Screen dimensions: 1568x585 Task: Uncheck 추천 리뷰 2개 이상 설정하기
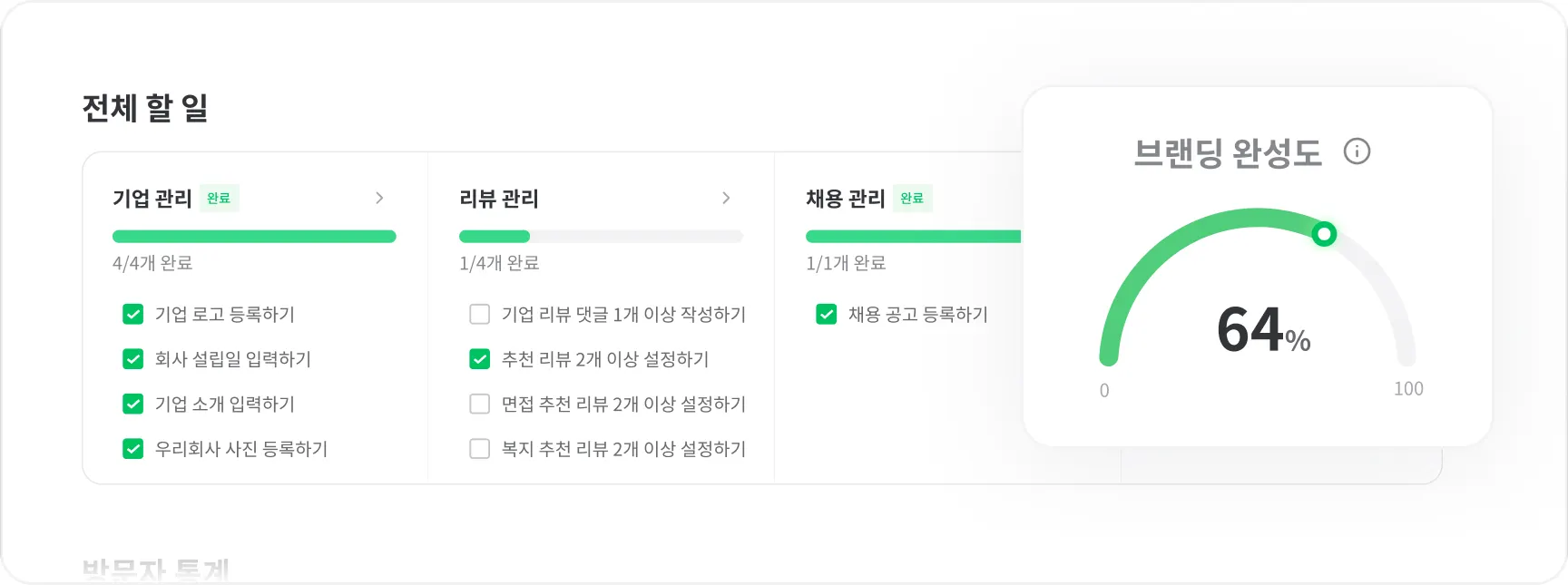[x=480, y=359]
